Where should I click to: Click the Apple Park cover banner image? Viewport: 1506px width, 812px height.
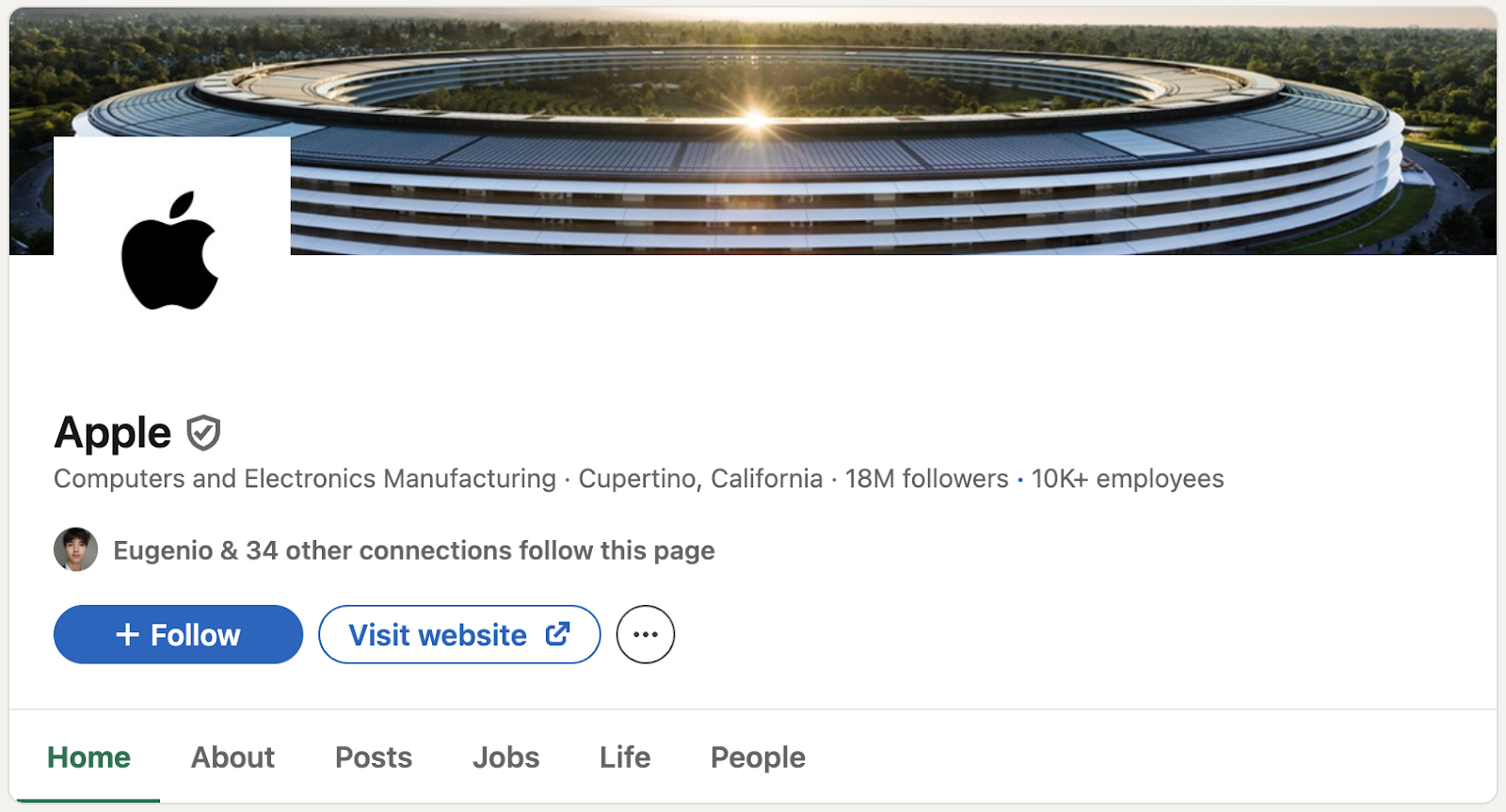point(847,132)
